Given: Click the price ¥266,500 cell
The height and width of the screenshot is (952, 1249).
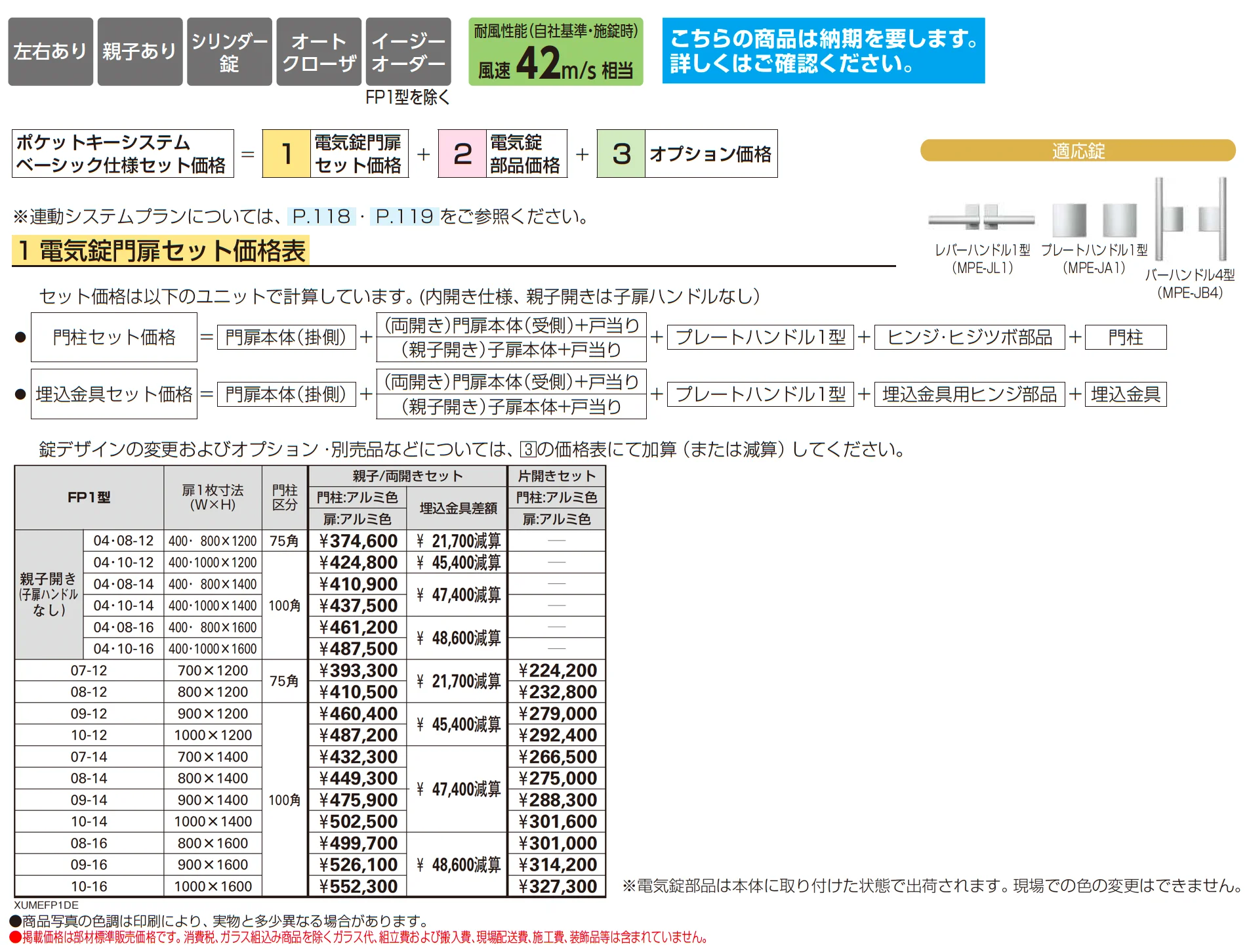Looking at the screenshot, I should 557,757.
